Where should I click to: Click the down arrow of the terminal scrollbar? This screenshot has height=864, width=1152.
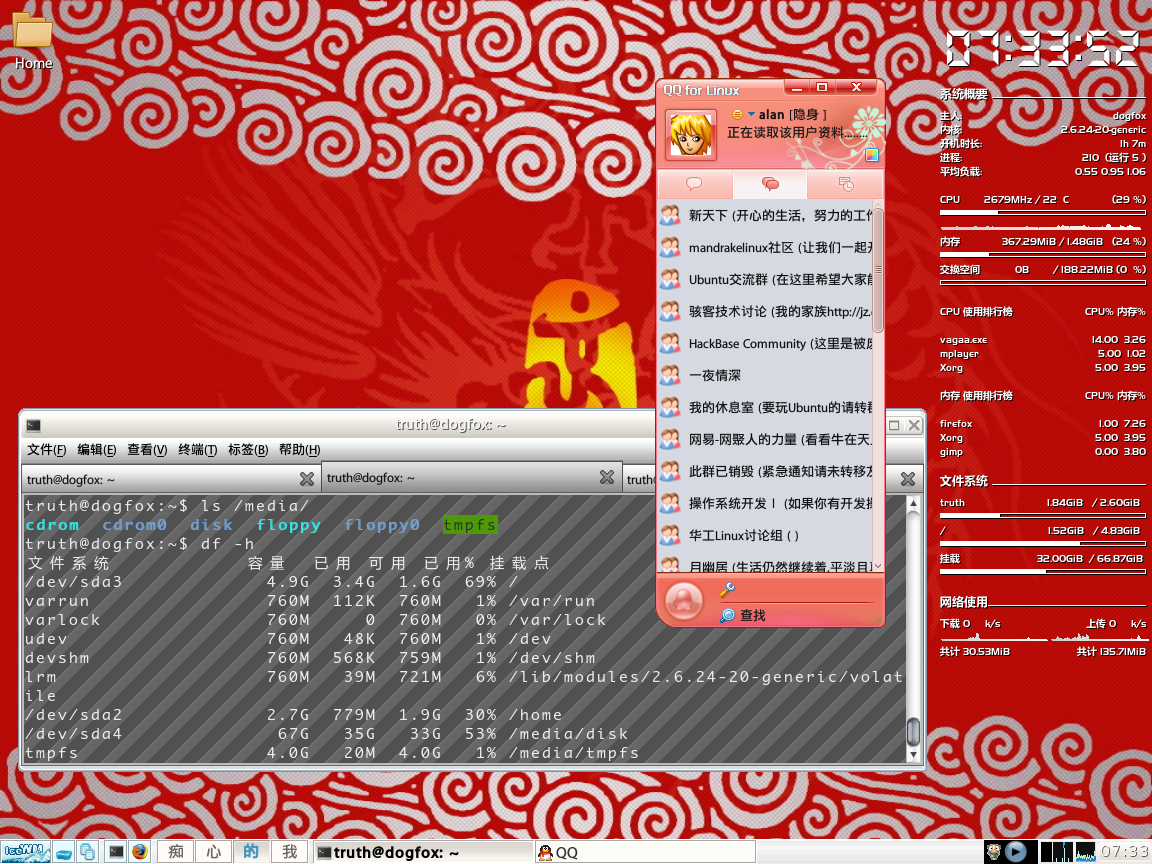(x=912, y=754)
